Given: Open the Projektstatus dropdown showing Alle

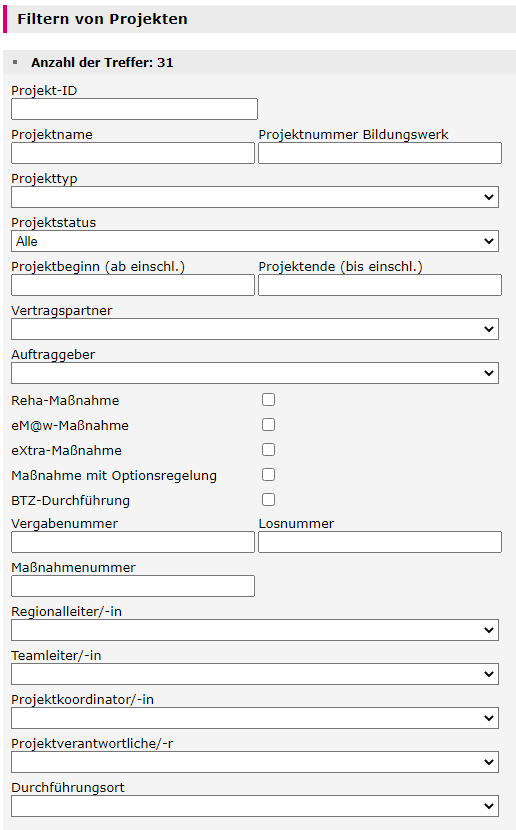Looking at the screenshot, I should tap(255, 241).
